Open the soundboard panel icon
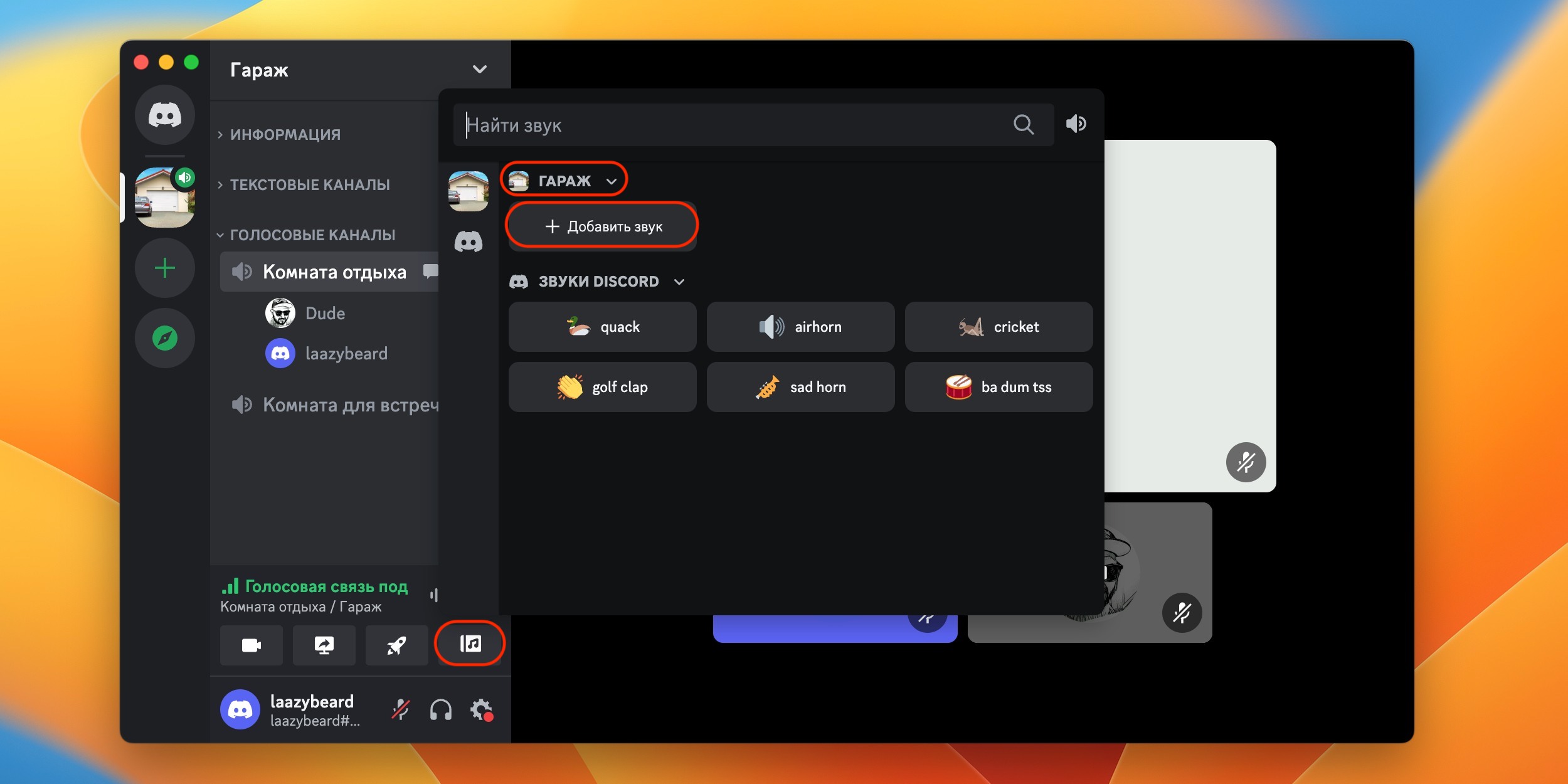The image size is (1568, 784). pyautogui.click(x=470, y=644)
